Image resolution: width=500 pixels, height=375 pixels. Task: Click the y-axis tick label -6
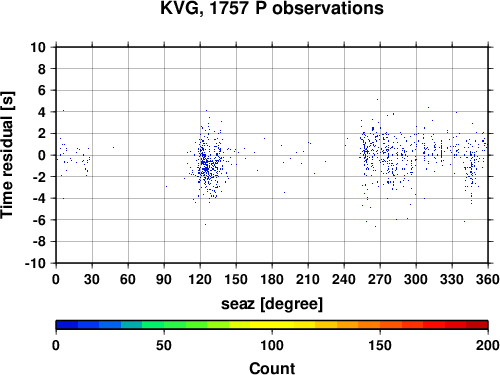pos(39,220)
